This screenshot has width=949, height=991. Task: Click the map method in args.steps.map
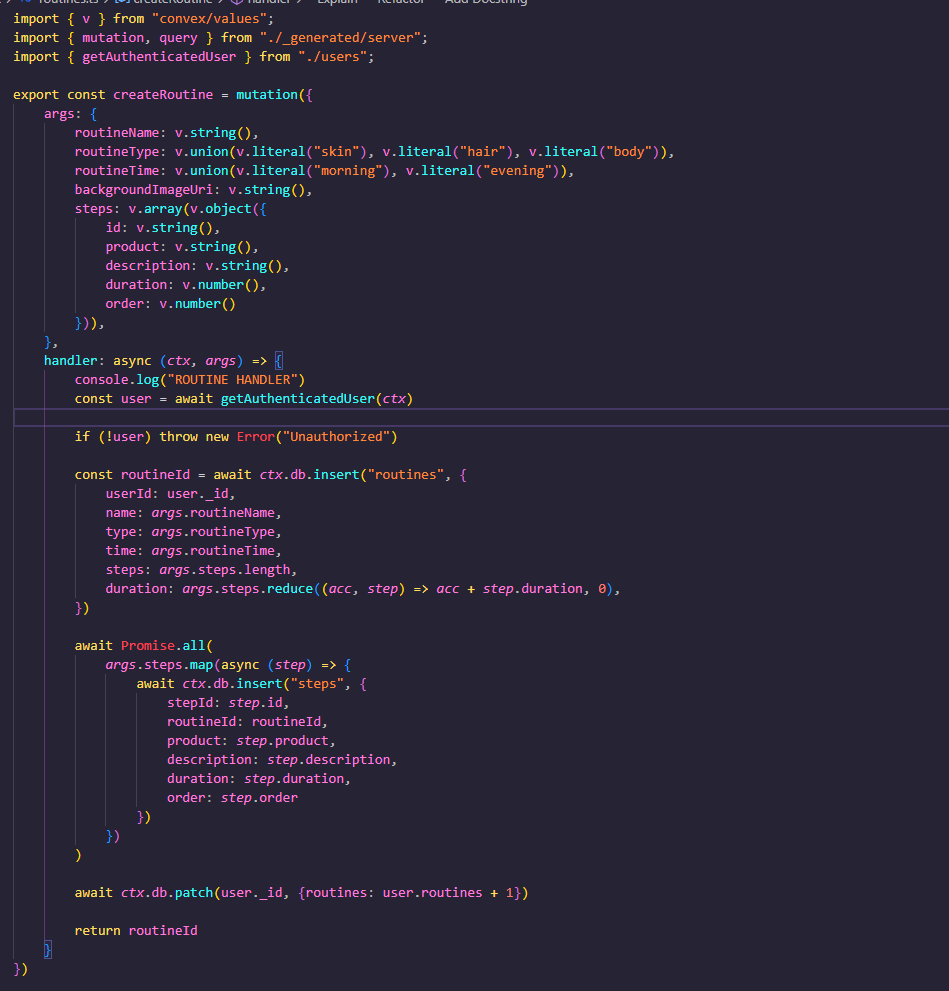[202, 665]
